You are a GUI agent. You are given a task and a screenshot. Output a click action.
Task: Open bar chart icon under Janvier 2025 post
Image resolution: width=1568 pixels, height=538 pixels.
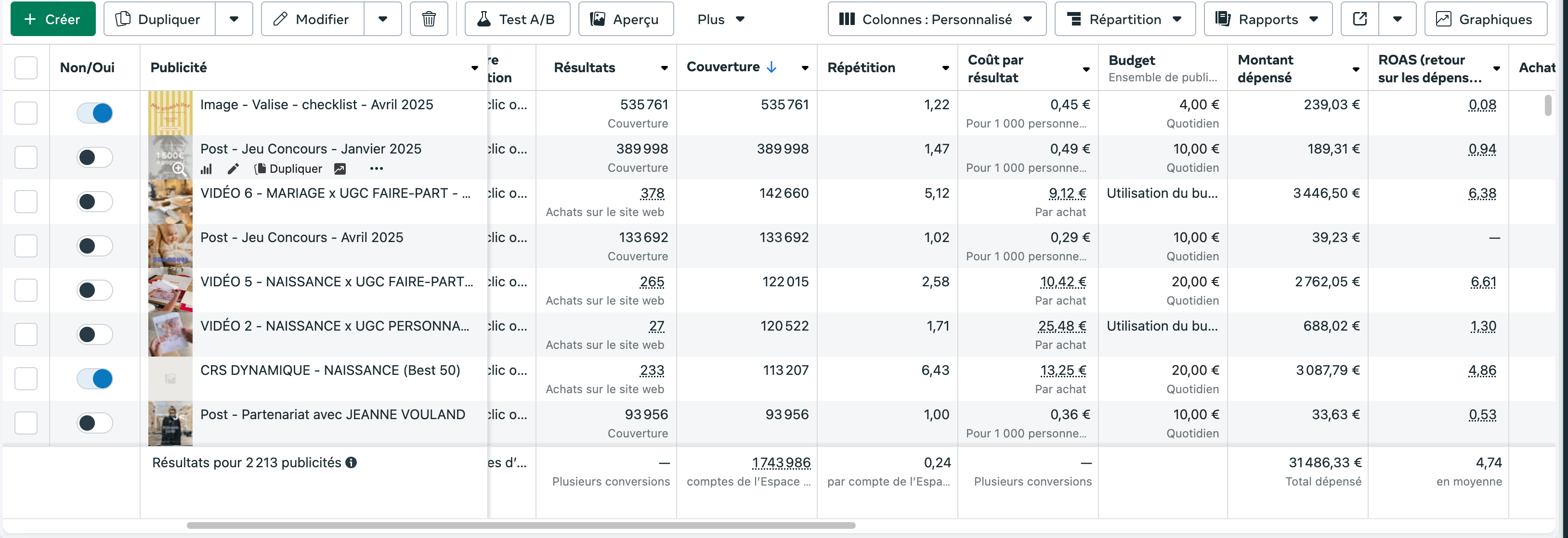pos(206,169)
